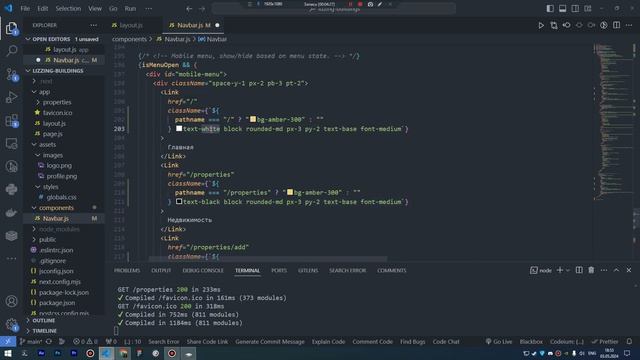Viewport: 640px width, 360px height.
Task: Click Go Live in status bar
Action: [x=498, y=341]
